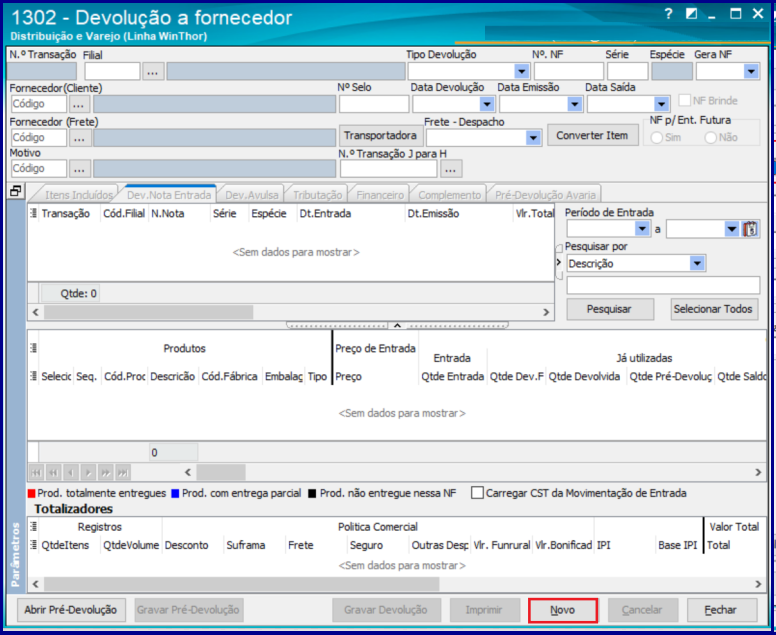The height and width of the screenshot is (635, 776).
Task: Click Converter Item button
Action: click(x=592, y=136)
